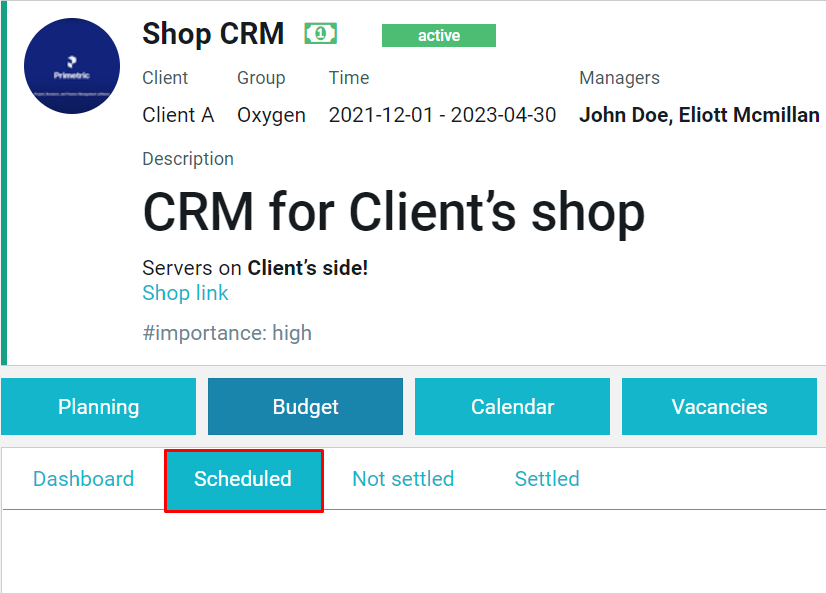Viewport: 826px width, 593px height.
Task: Click the CRM for Client's shop heading
Action: coord(394,212)
